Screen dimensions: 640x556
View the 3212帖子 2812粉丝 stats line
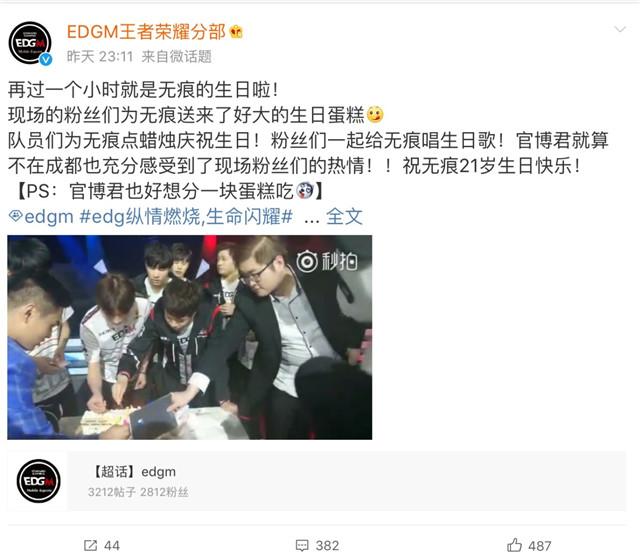coord(138,492)
